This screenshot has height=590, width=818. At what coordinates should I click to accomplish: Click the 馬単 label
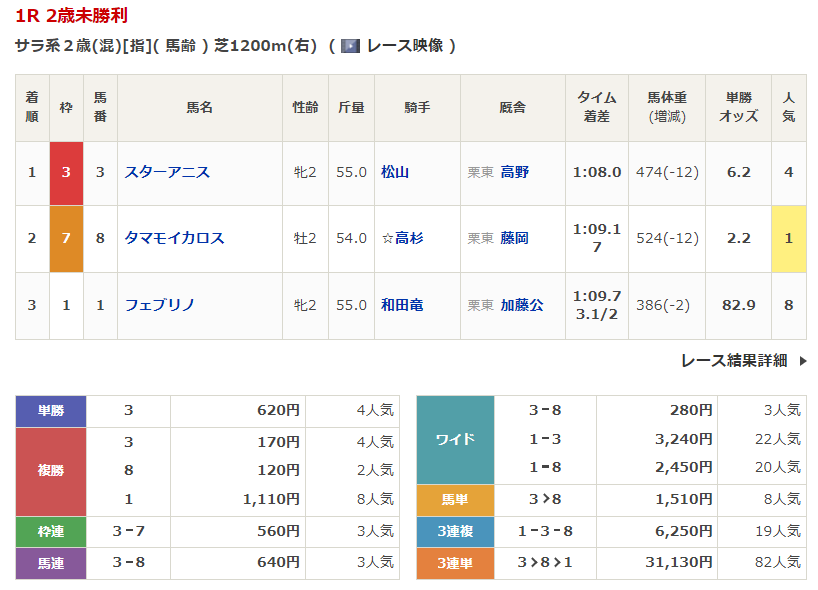[455, 500]
